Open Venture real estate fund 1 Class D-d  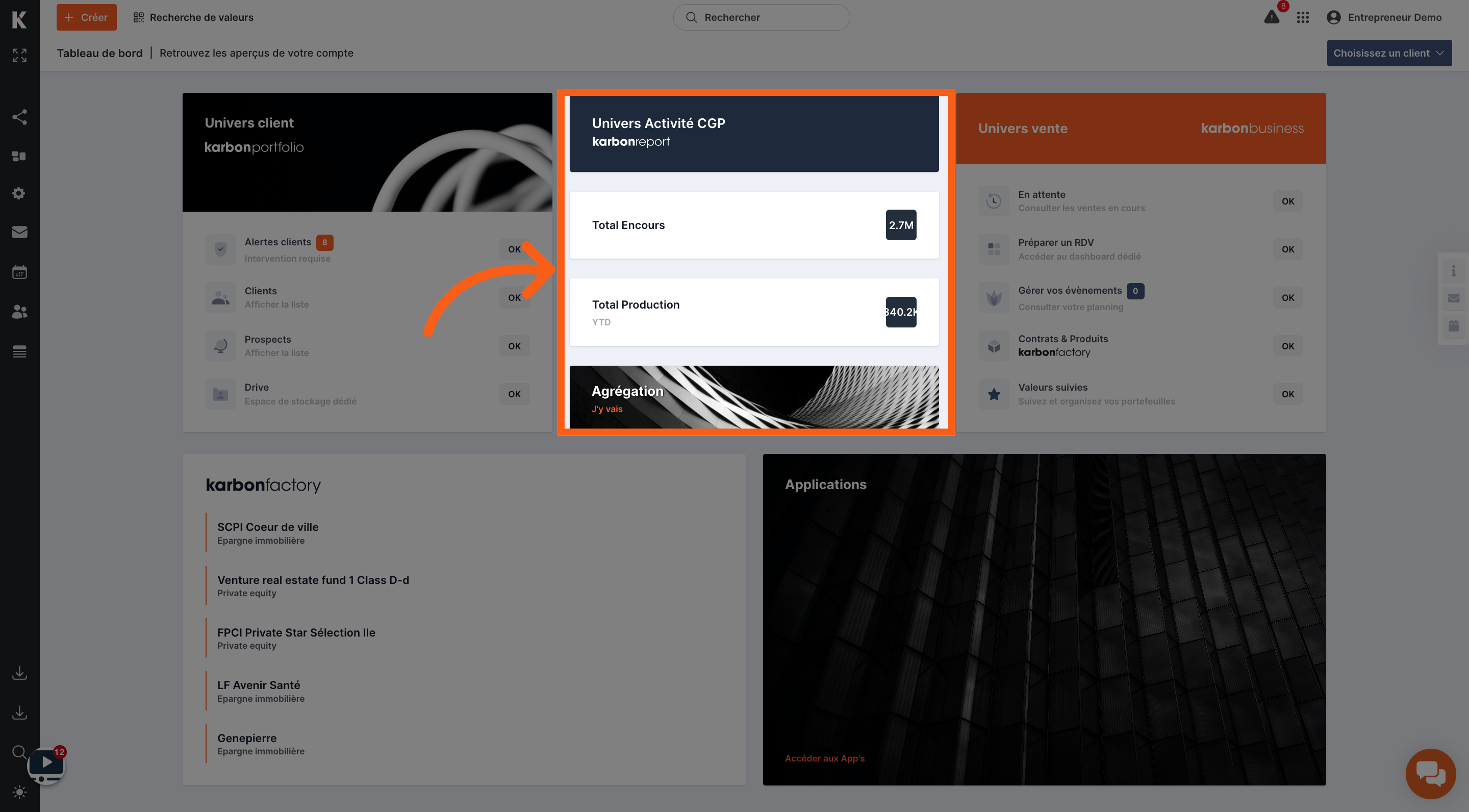[313, 586]
